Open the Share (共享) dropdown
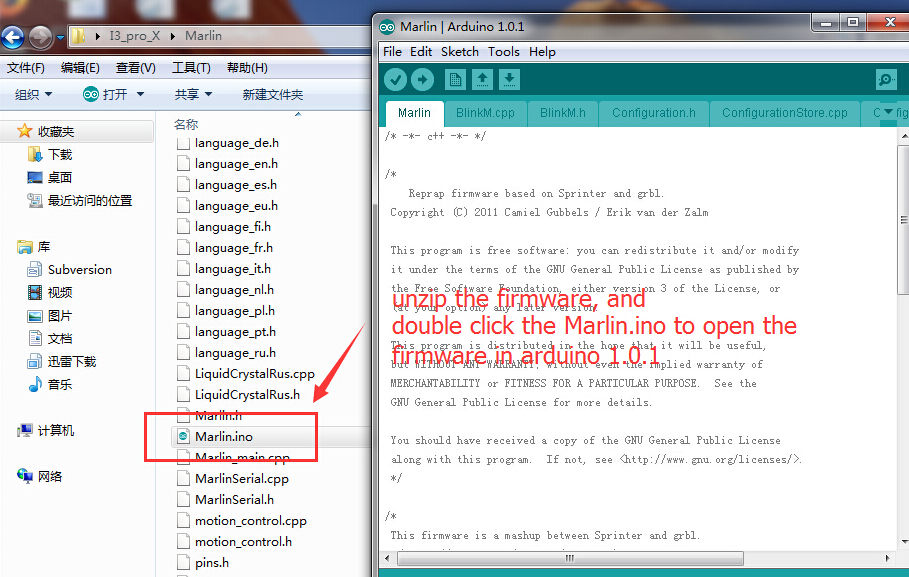This screenshot has height=577, width=909. [x=194, y=95]
